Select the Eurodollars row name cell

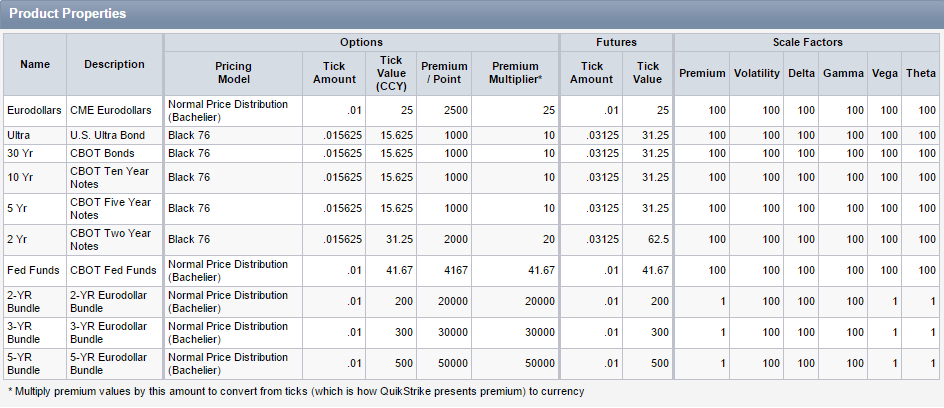point(35,111)
